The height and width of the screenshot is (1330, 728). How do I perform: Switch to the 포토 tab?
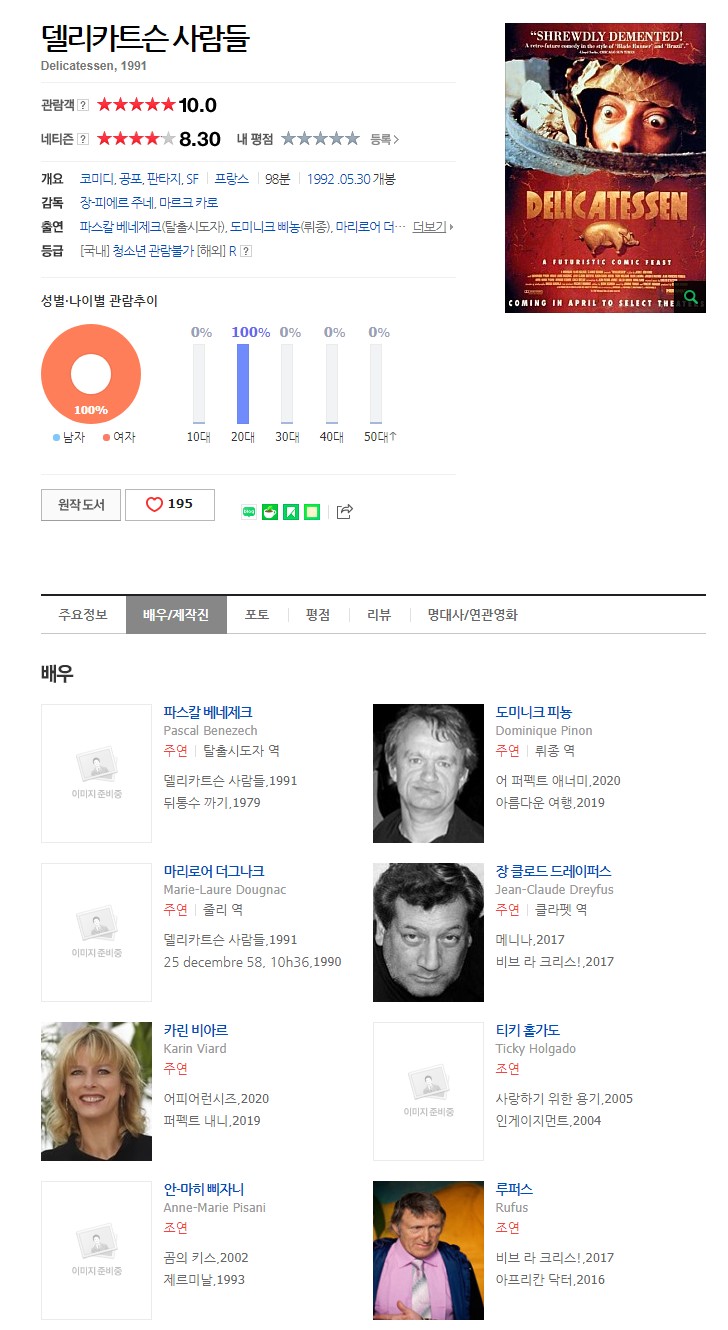coord(257,615)
